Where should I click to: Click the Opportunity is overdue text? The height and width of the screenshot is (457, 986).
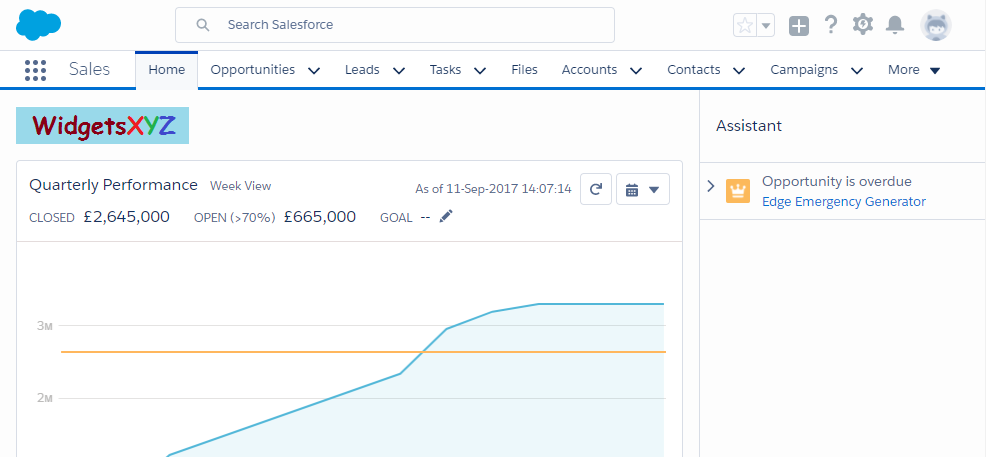[836, 182]
